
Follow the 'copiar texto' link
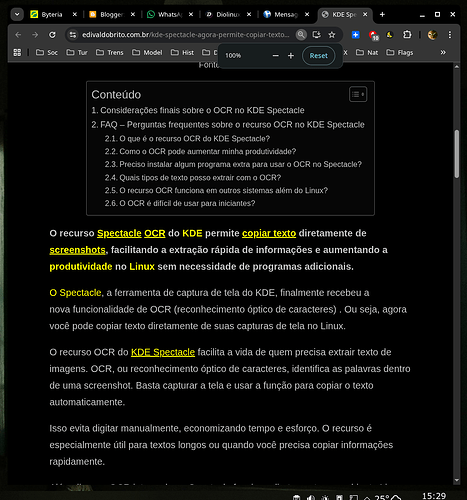click(269, 233)
